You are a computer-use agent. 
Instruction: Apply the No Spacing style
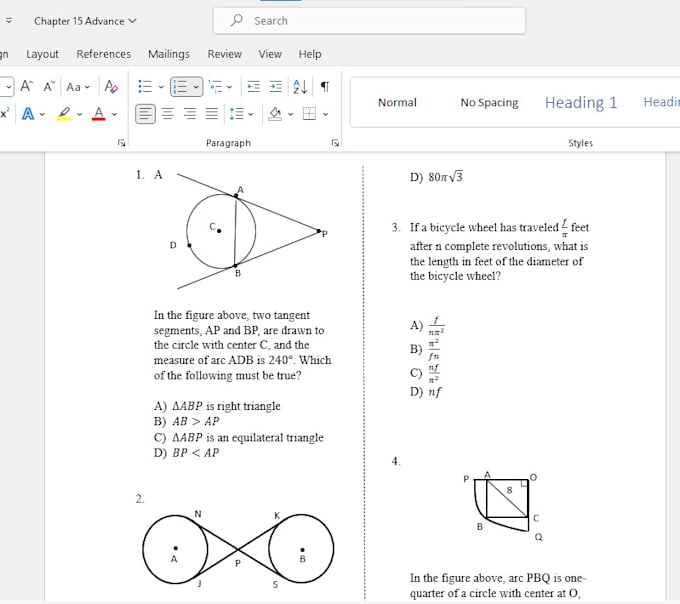[489, 102]
